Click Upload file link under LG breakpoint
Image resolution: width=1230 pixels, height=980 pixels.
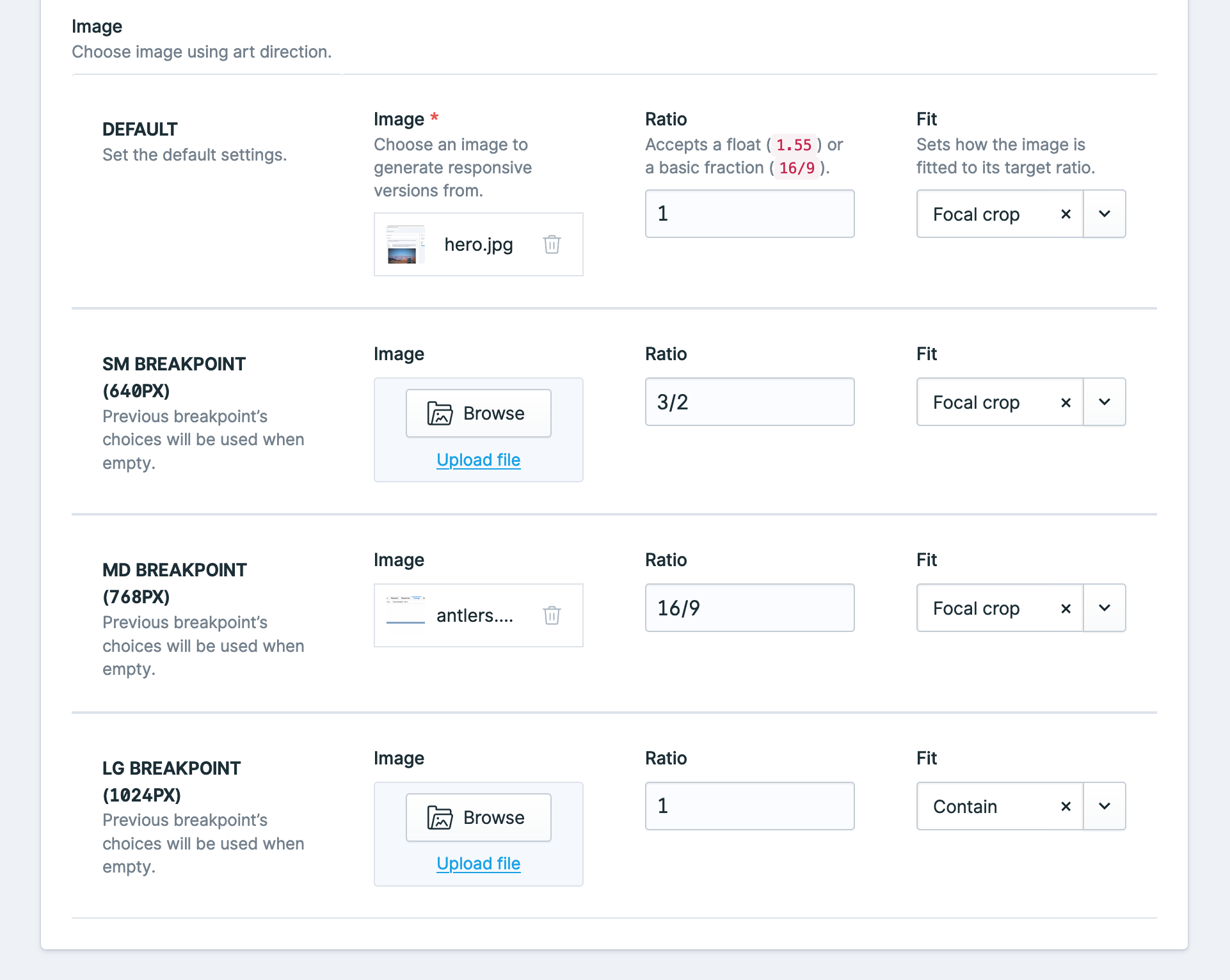click(478, 864)
